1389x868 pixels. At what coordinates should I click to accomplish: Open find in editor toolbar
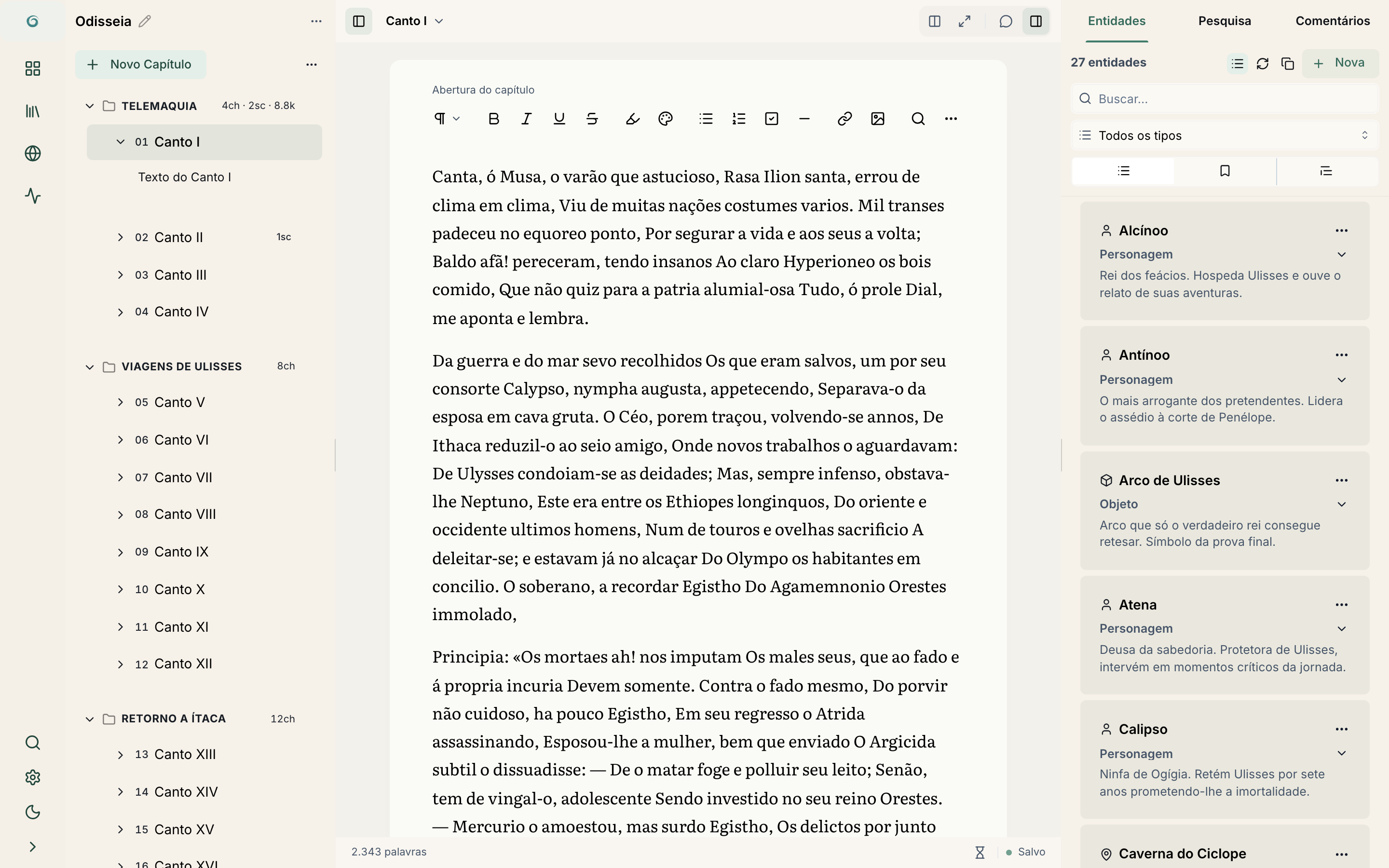(x=918, y=119)
